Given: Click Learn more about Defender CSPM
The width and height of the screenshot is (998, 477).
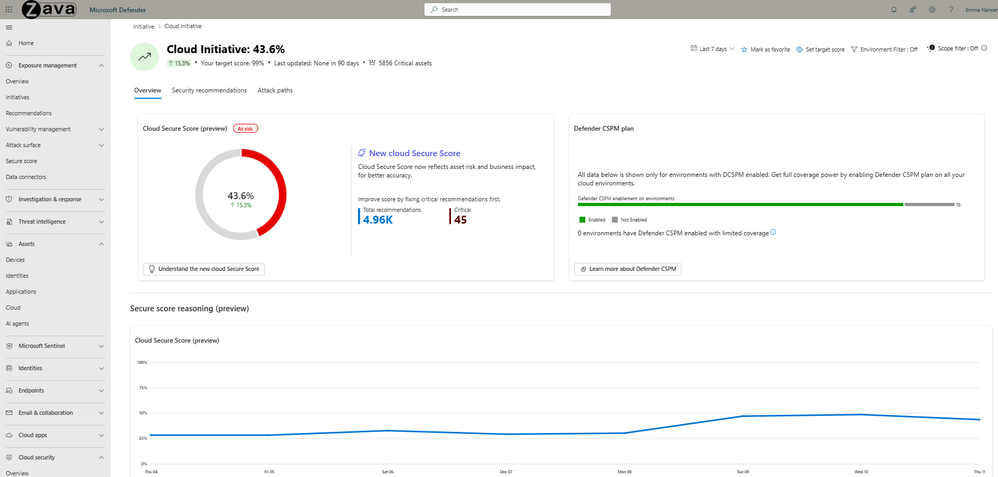Looking at the screenshot, I should coord(628,269).
